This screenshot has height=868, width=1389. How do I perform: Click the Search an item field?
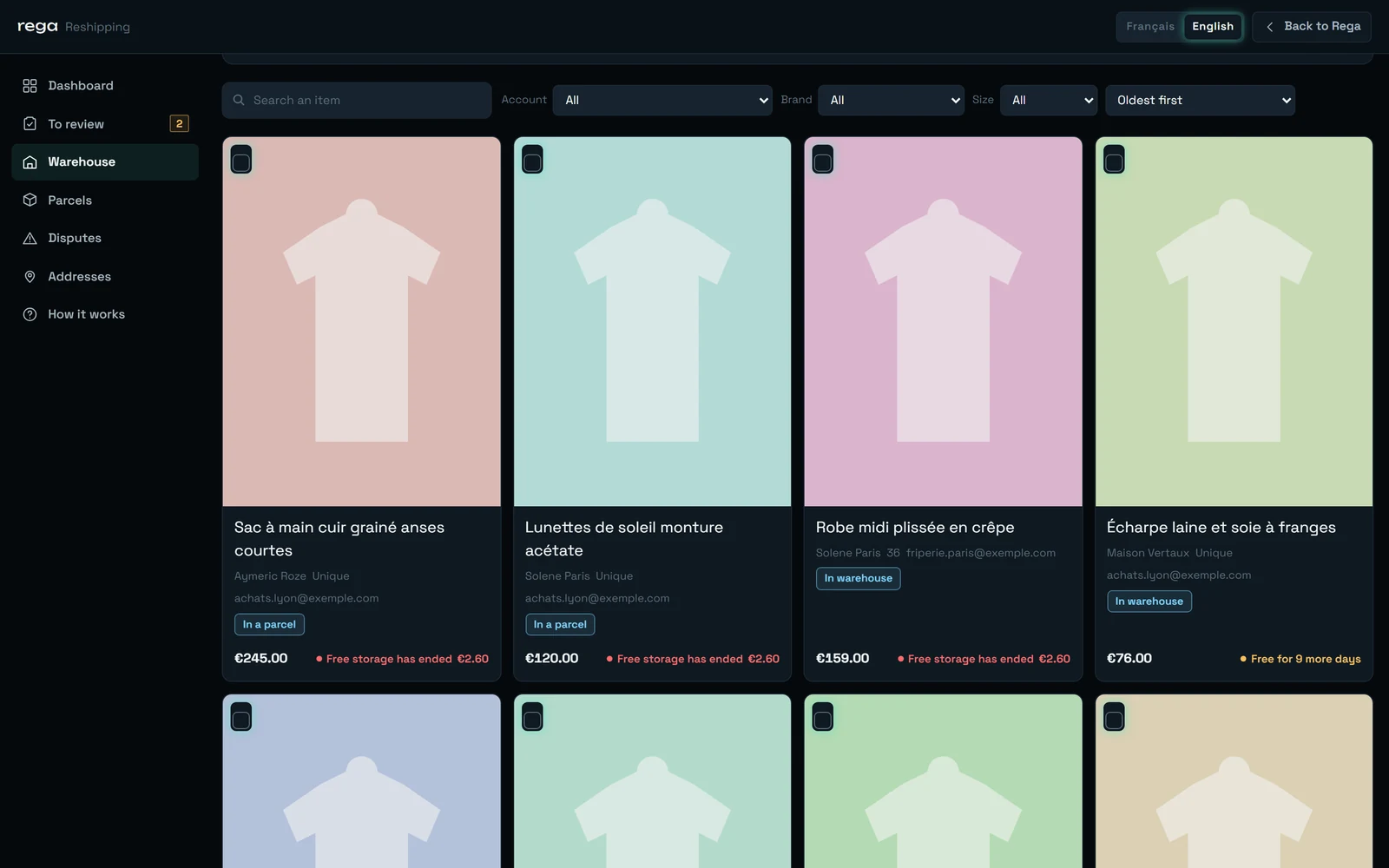click(x=357, y=101)
